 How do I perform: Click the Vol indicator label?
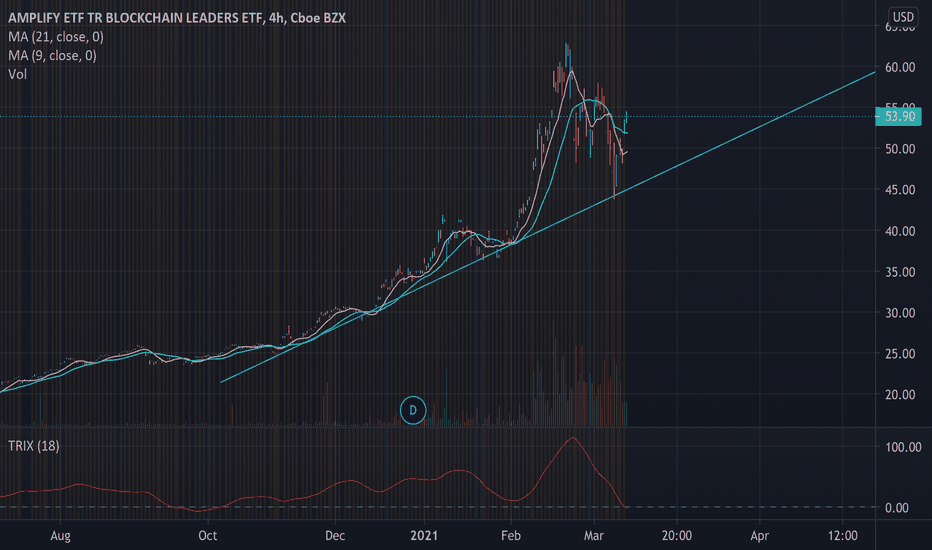tap(18, 74)
